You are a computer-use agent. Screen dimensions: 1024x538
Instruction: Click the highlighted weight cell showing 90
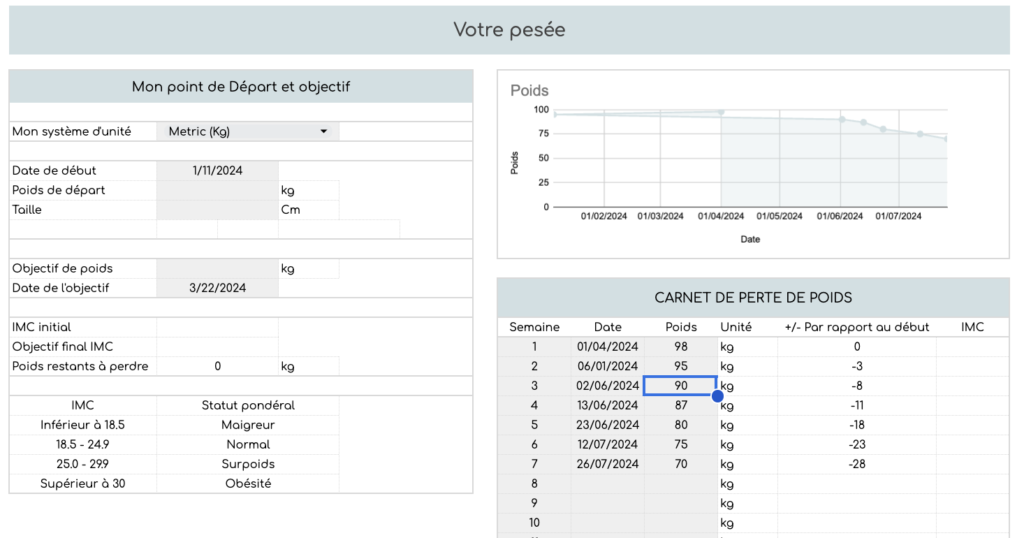pos(680,385)
